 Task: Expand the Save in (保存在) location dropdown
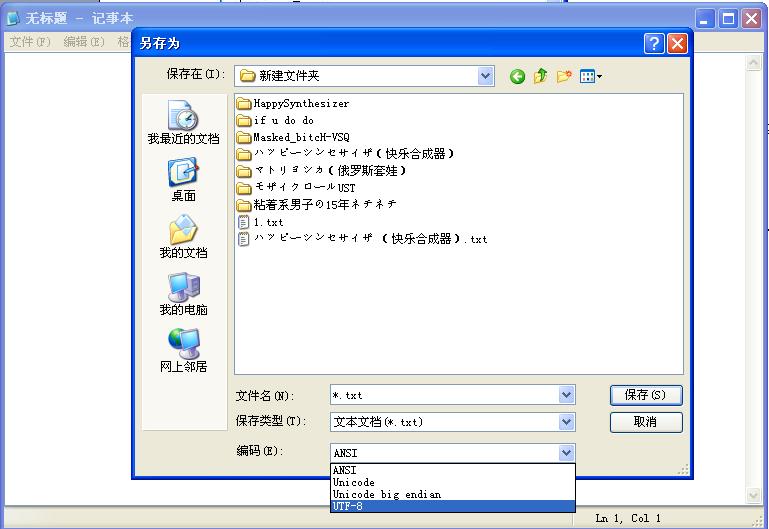[485, 76]
